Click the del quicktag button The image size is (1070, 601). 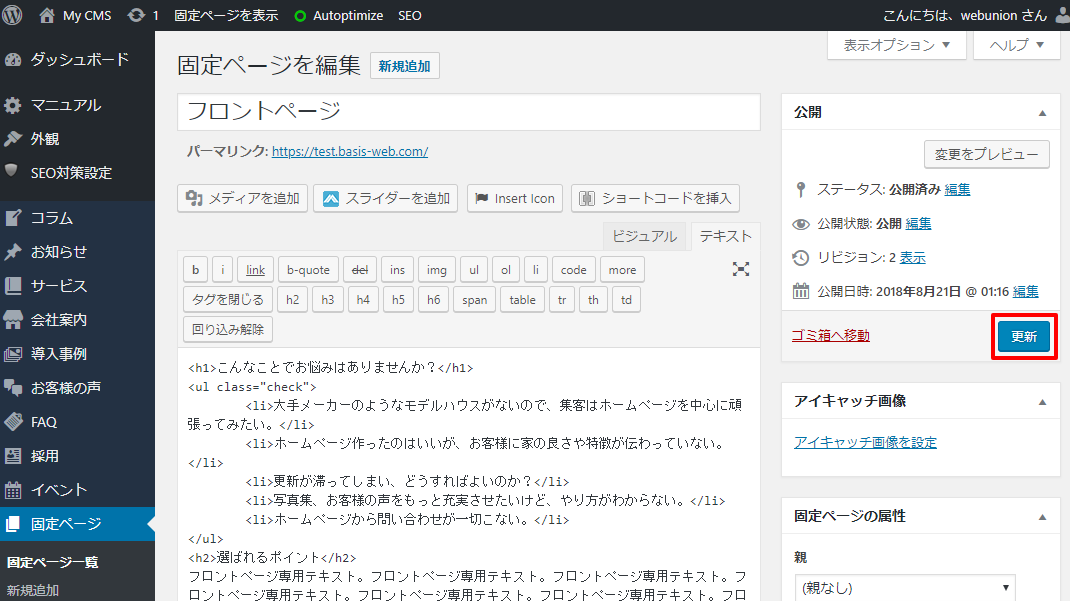point(360,269)
